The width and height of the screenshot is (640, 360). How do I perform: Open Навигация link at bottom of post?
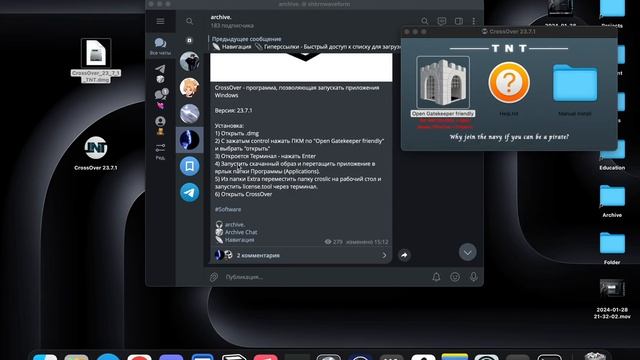239,240
